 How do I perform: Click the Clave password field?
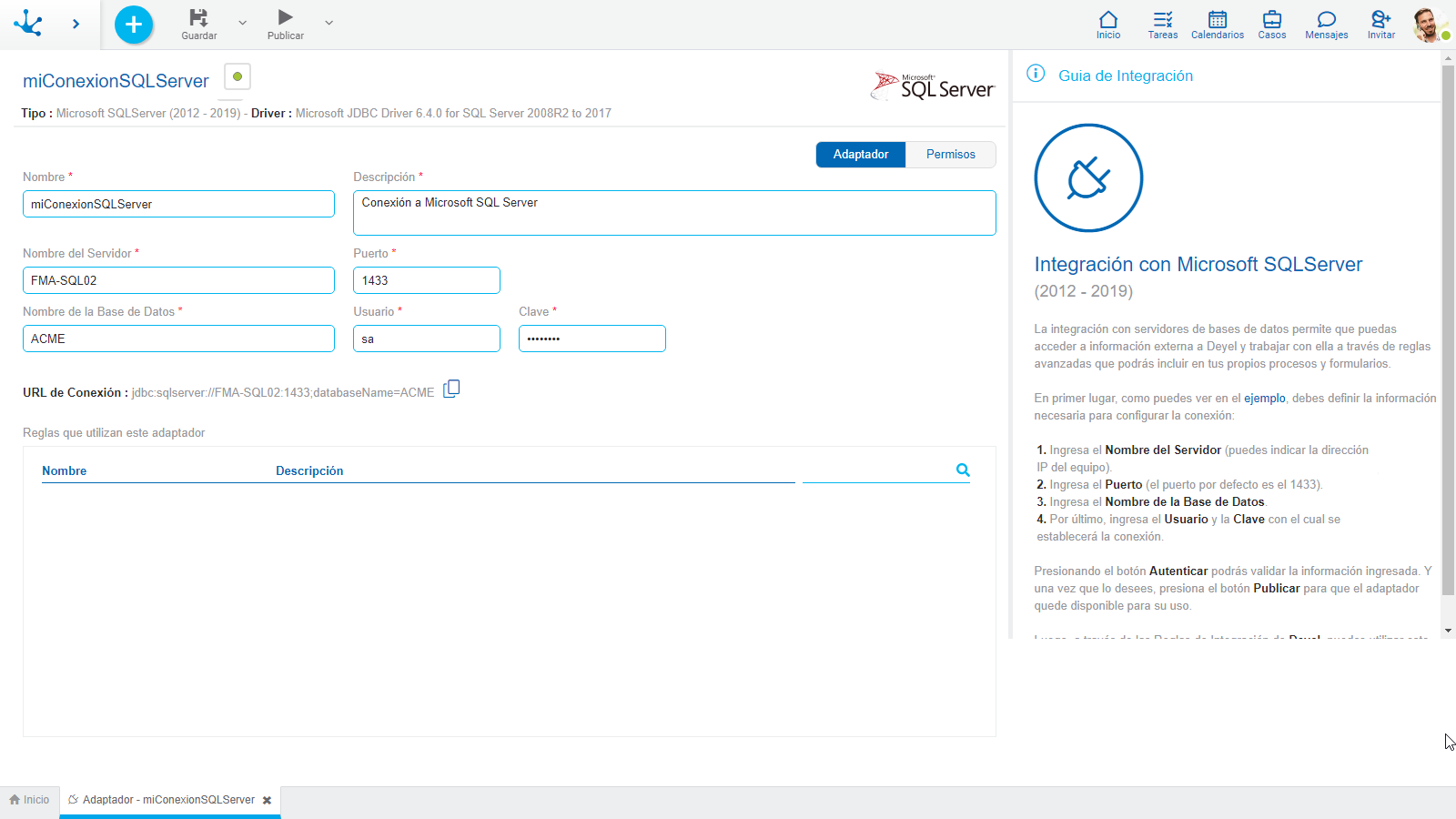592,339
